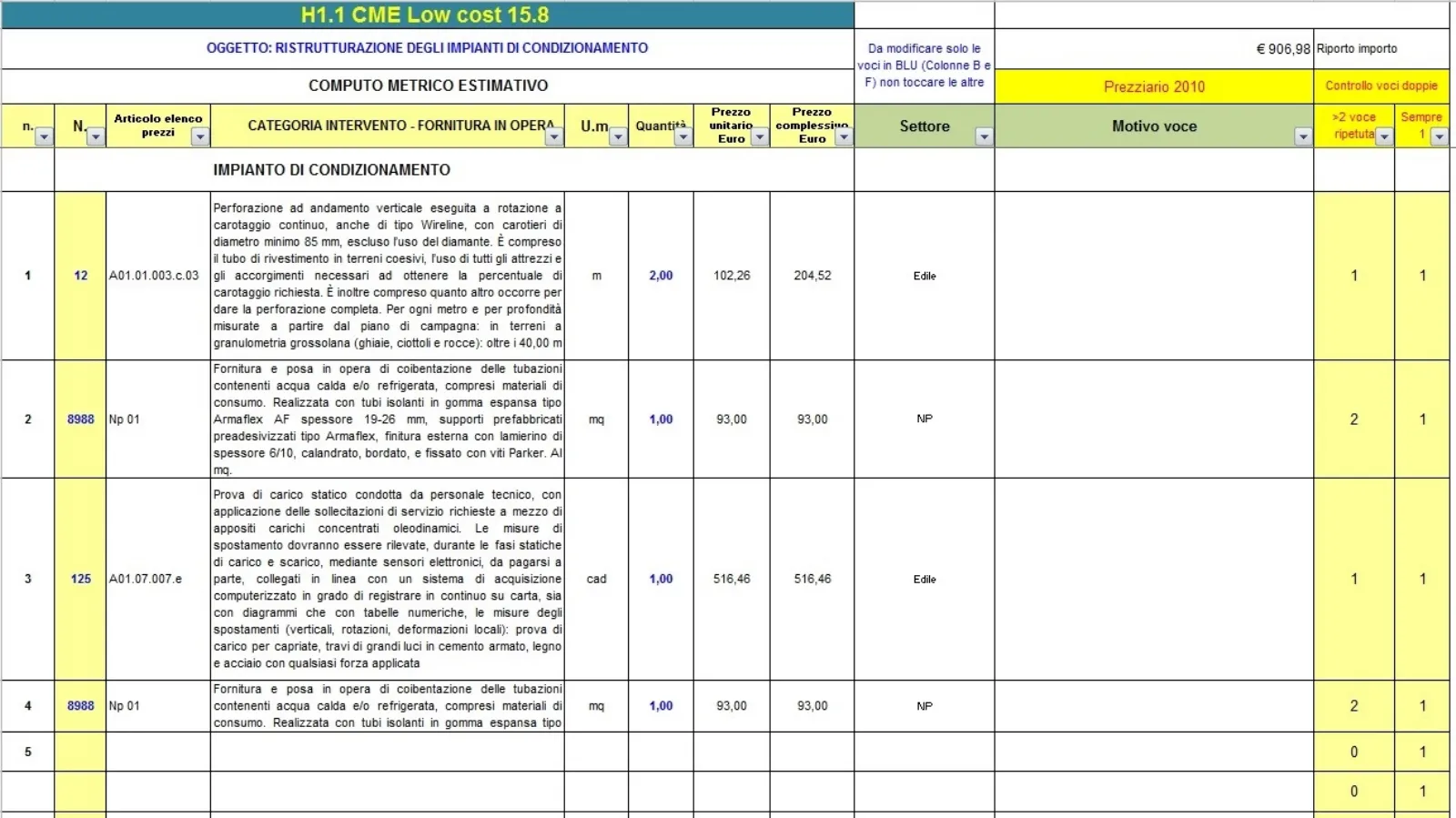Select the Np 01 article cell in row 4
1456x818 pixels.
pos(158,706)
